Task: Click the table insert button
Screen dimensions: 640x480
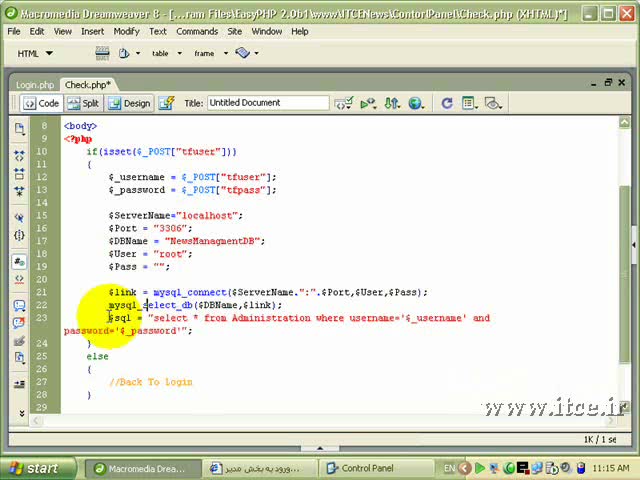Action: (x=160, y=53)
